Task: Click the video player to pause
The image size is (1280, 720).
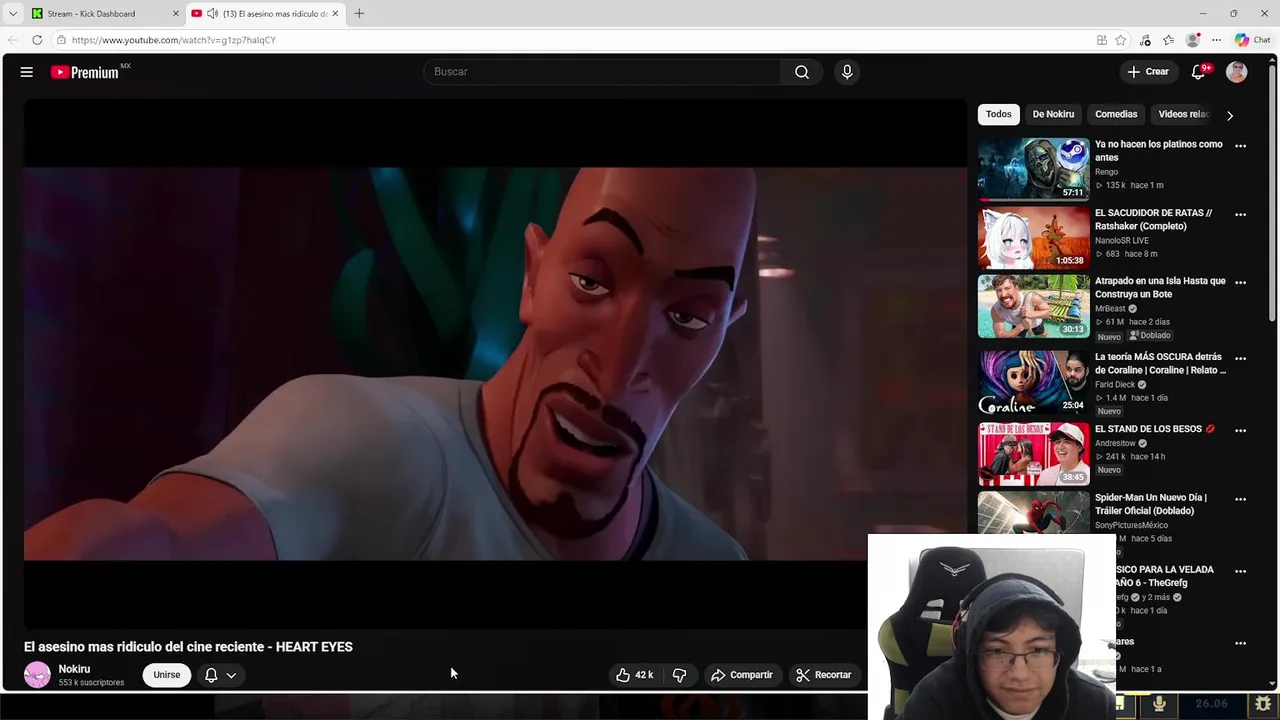Action: (495, 364)
